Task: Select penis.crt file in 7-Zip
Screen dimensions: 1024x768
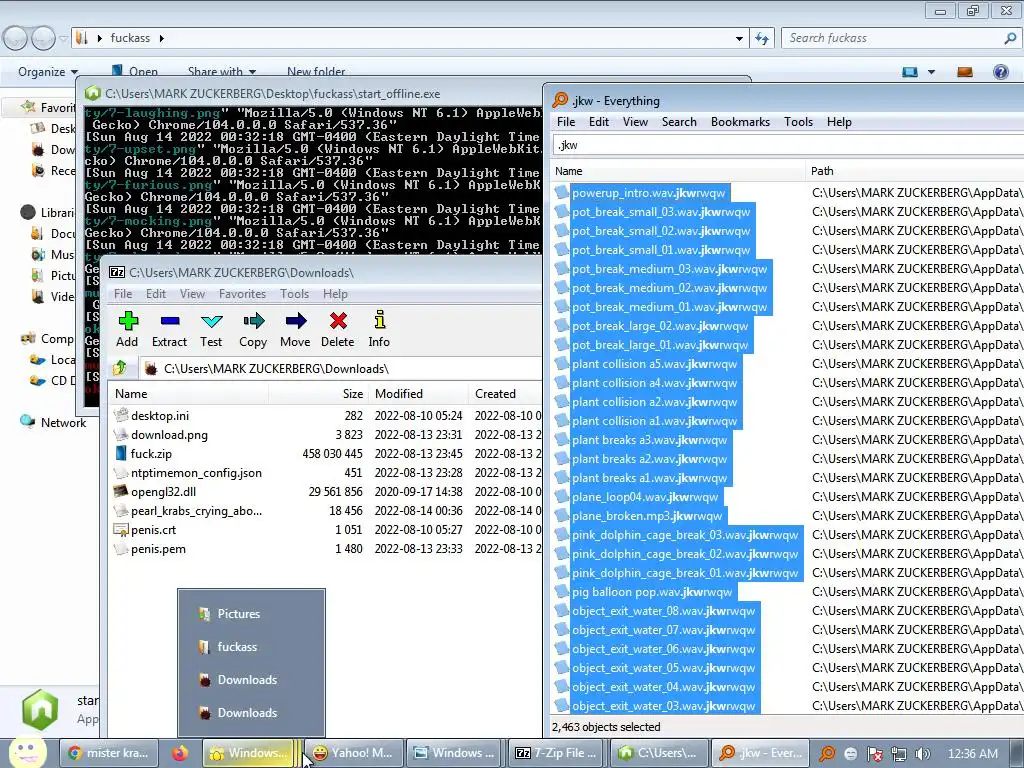Action: point(153,530)
